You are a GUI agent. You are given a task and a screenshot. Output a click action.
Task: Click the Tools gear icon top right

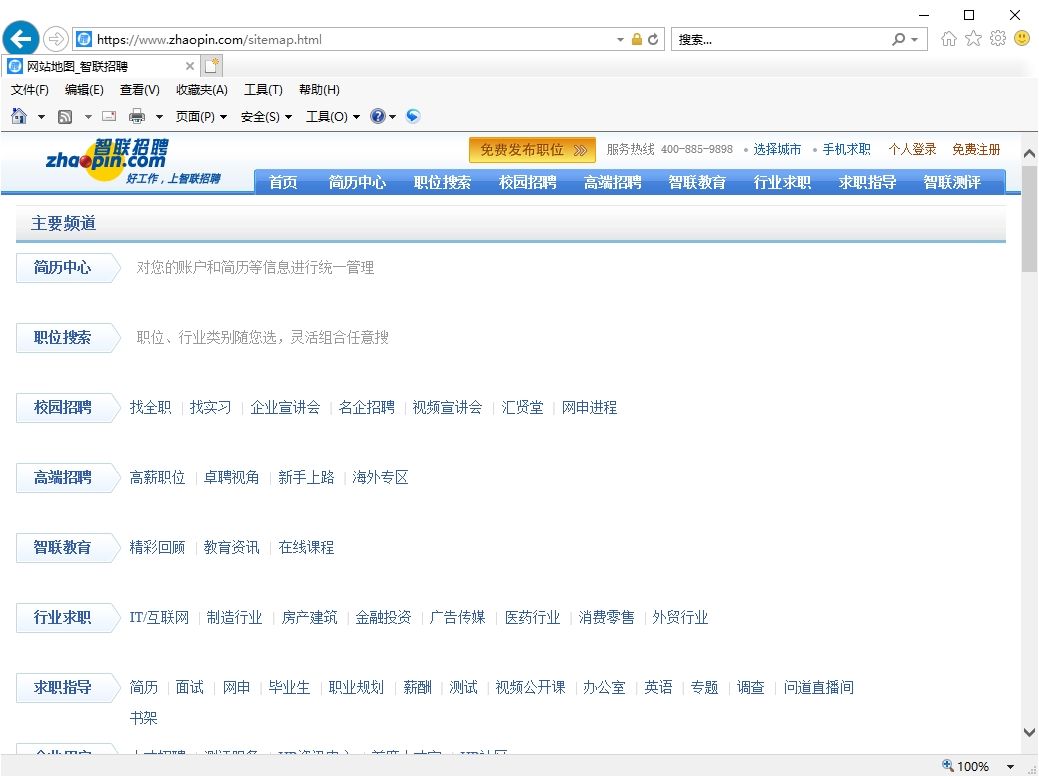coord(997,38)
